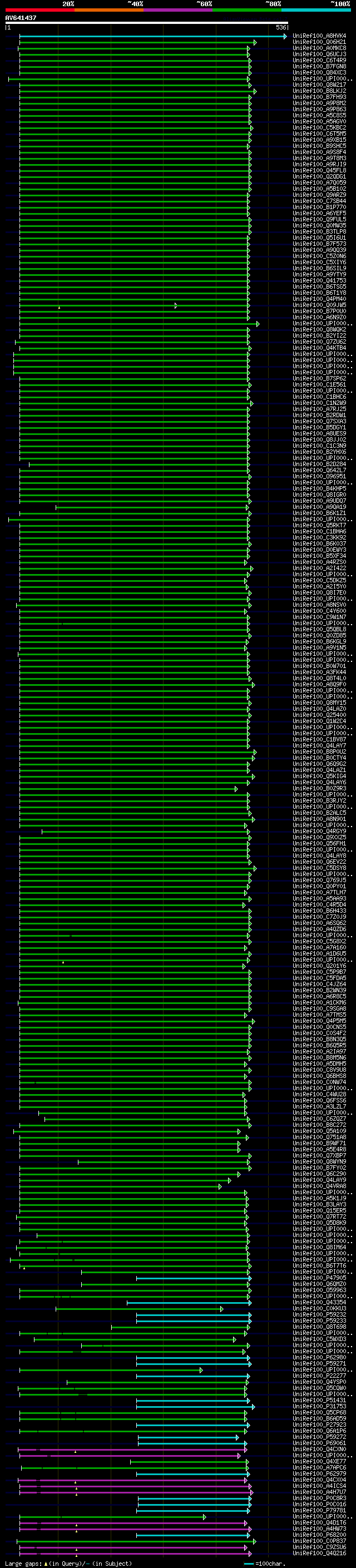Click the 536 query length number
Image resolution: width=356 pixels, height=1568 pixels.
(281, 27)
